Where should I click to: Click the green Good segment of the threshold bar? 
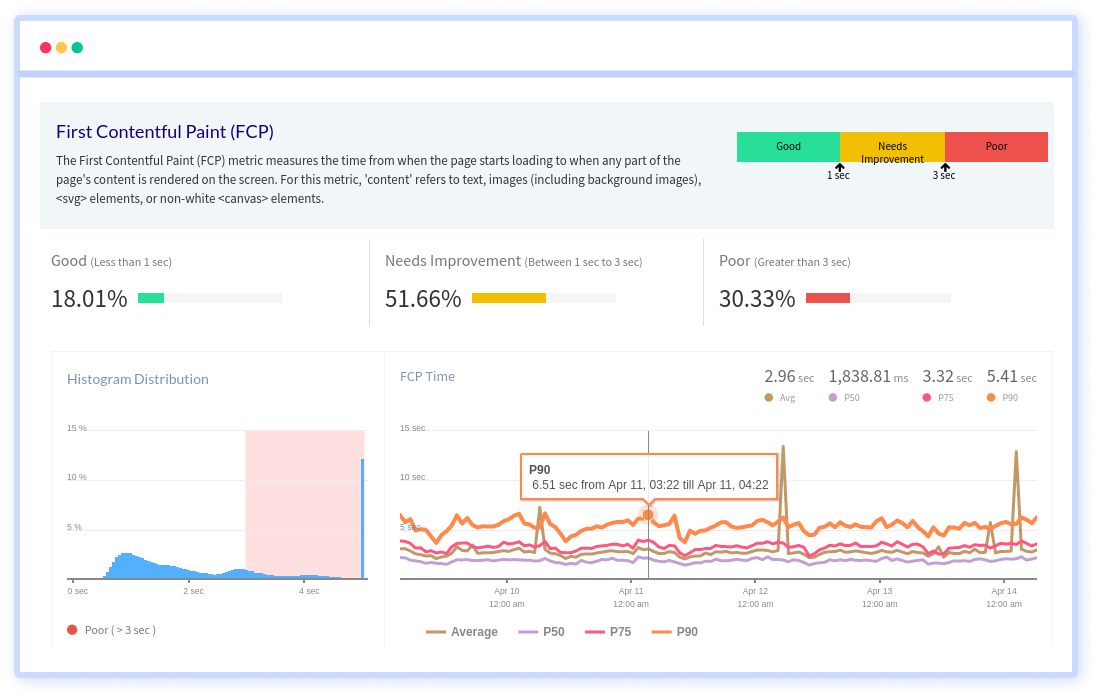coord(789,146)
